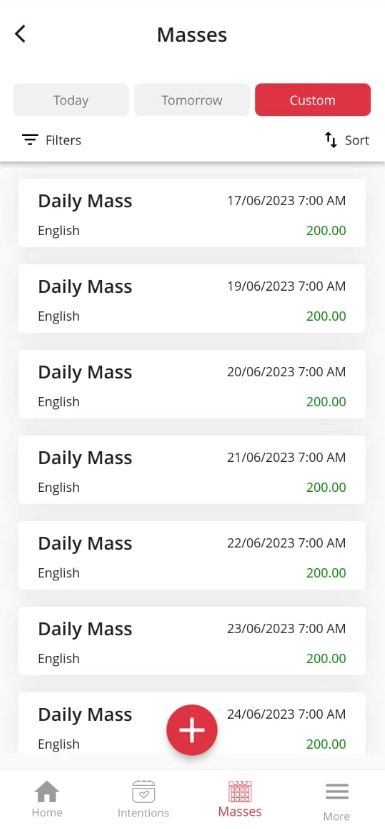The width and height of the screenshot is (385, 829).
Task: Open Daily Mass on 21/06/2023
Action: [x=192, y=469]
